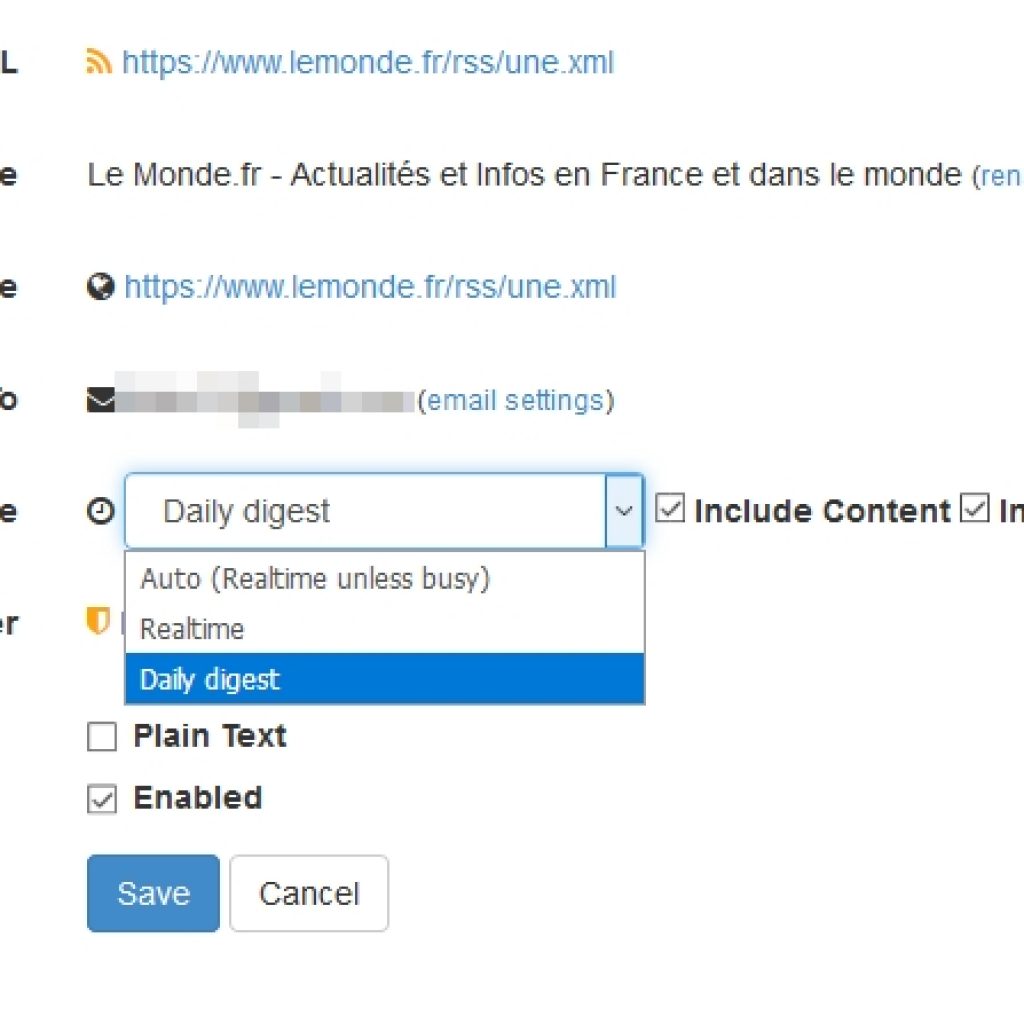Screen dimensions: 1024x1024
Task: Click the Cancel button
Action: pyautogui.click(x=309, y=893)
